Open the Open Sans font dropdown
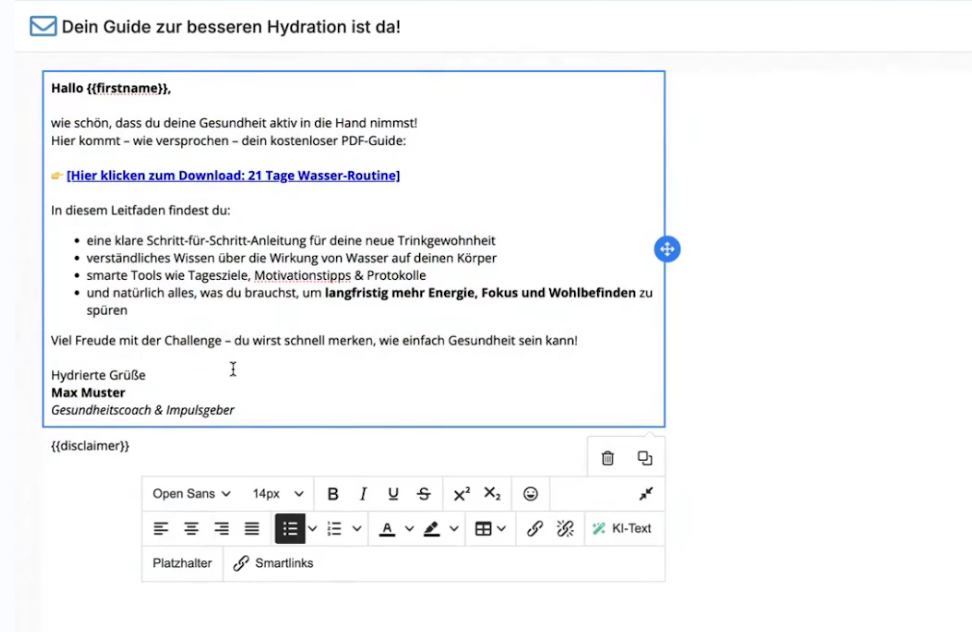Screen dimensions: 972x632 [192, 494]
